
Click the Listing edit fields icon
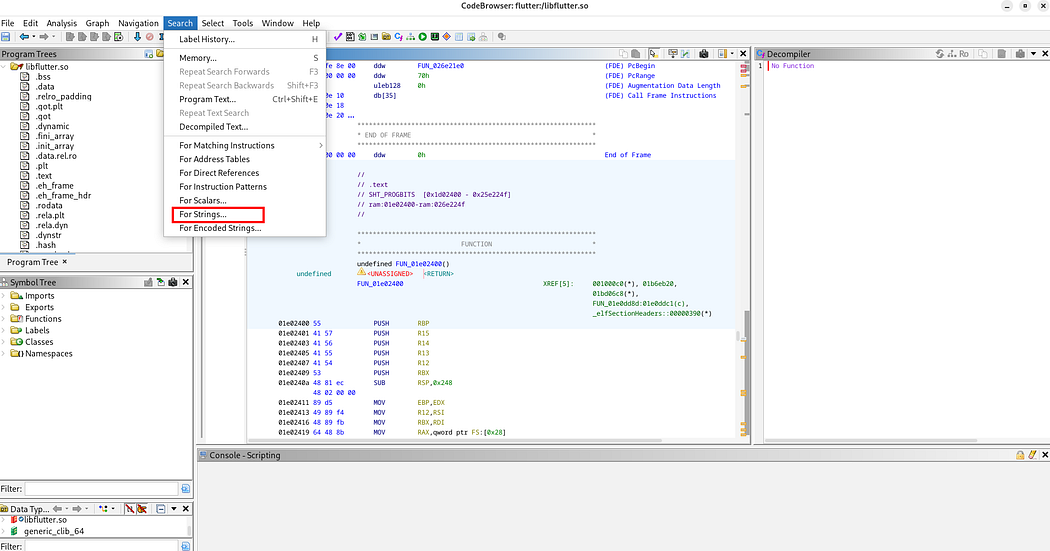(x=673, y=54)
